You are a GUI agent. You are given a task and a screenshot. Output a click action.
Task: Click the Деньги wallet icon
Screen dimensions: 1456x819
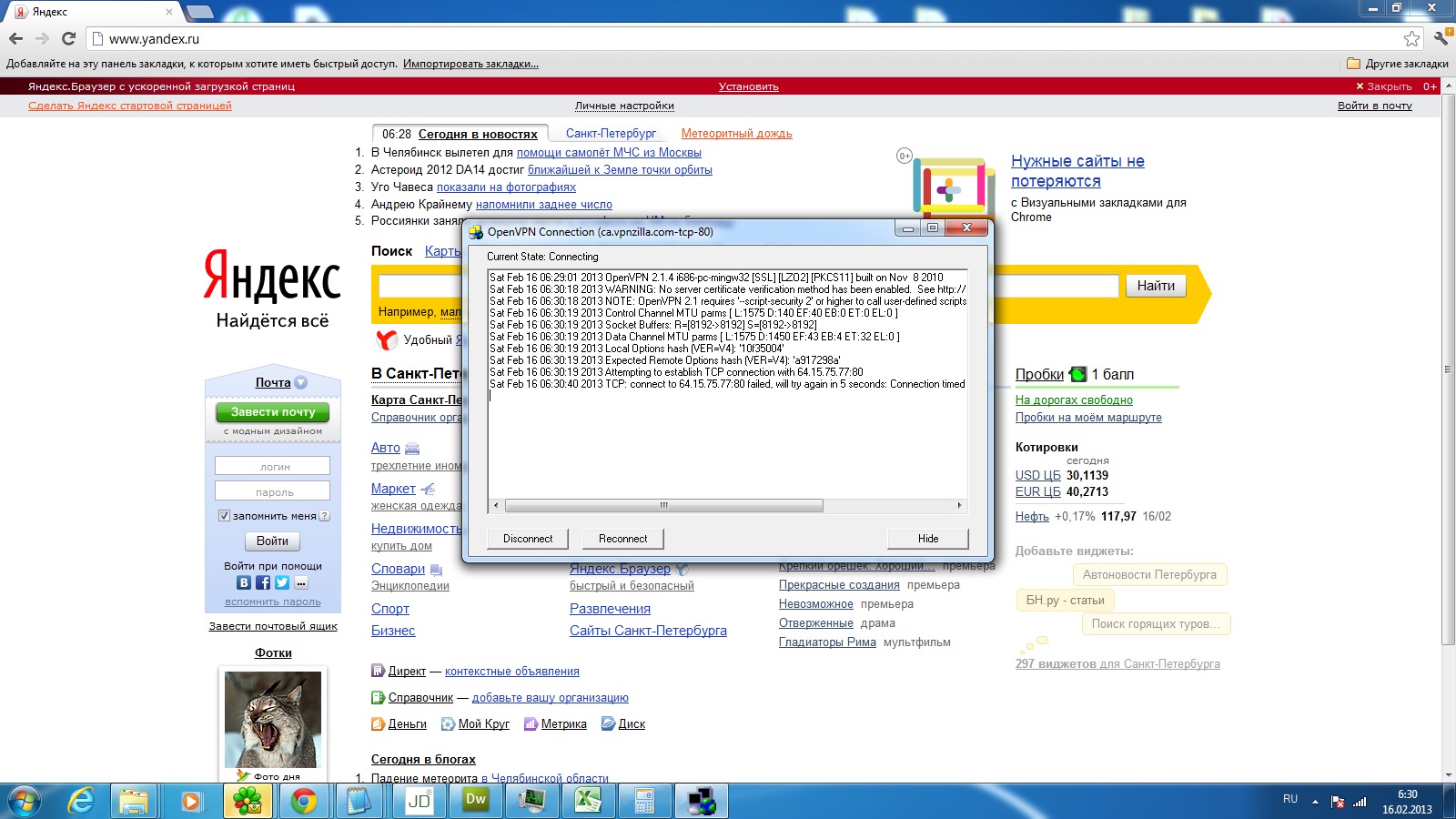[378, 723]
